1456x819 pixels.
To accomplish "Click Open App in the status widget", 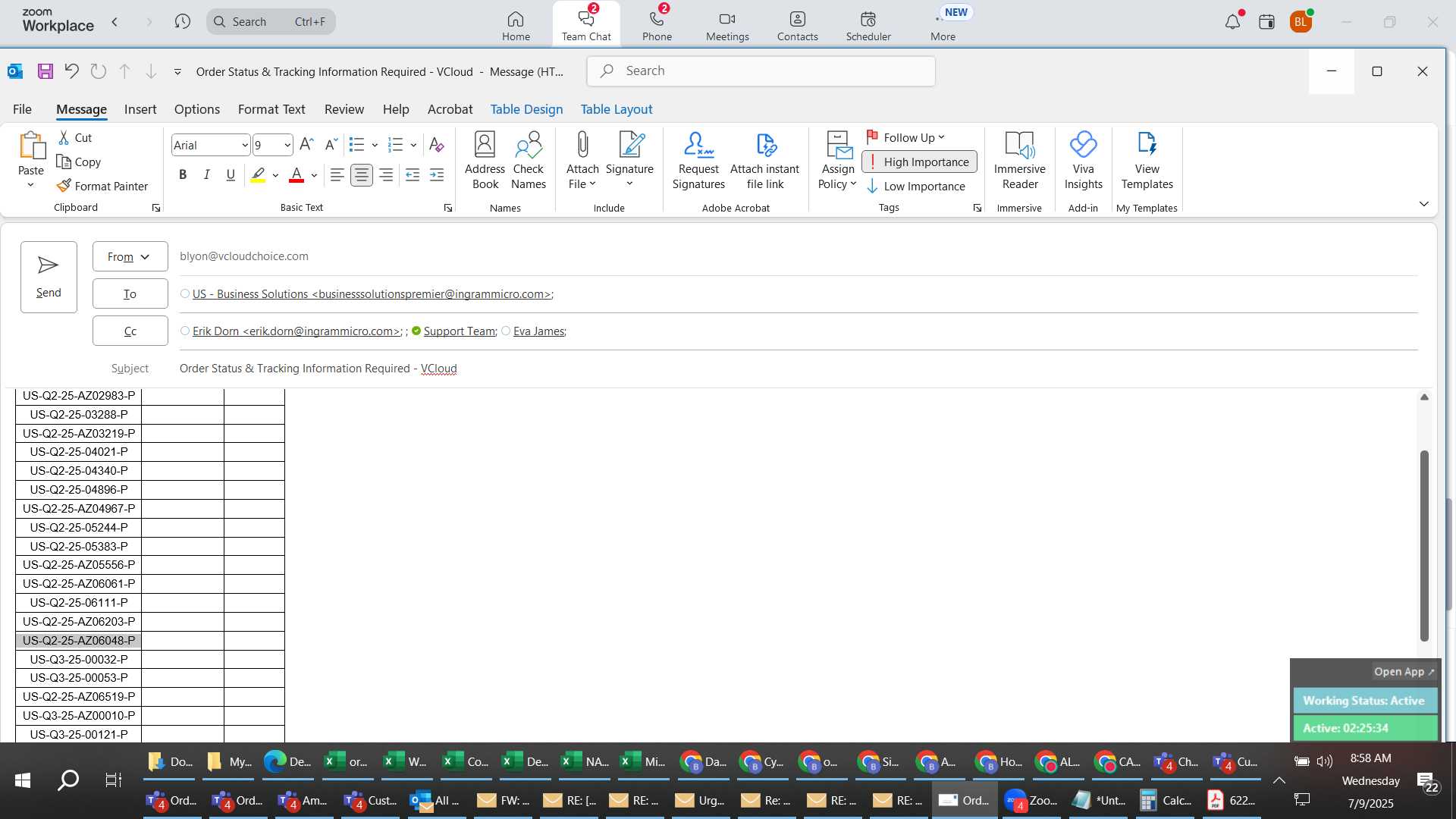I will click(1404, 672).
